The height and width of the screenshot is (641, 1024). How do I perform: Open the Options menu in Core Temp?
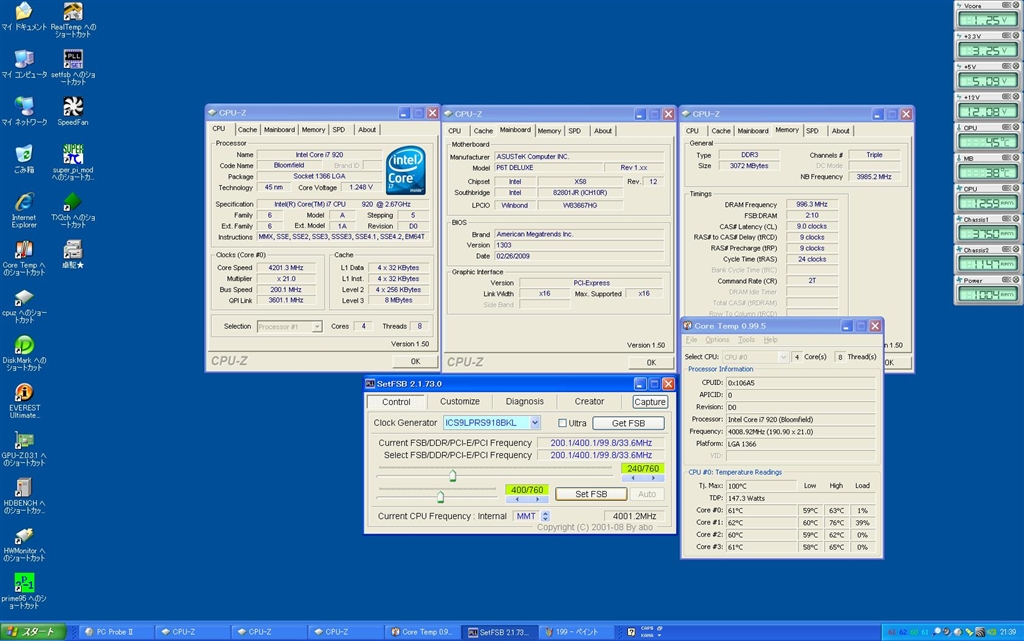717,340
